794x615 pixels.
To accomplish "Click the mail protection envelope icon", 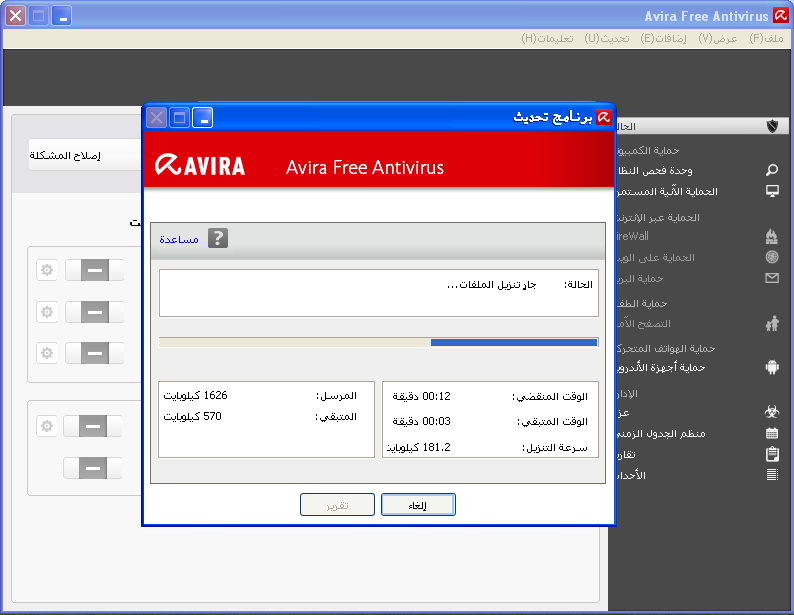I will coord(772,278).
